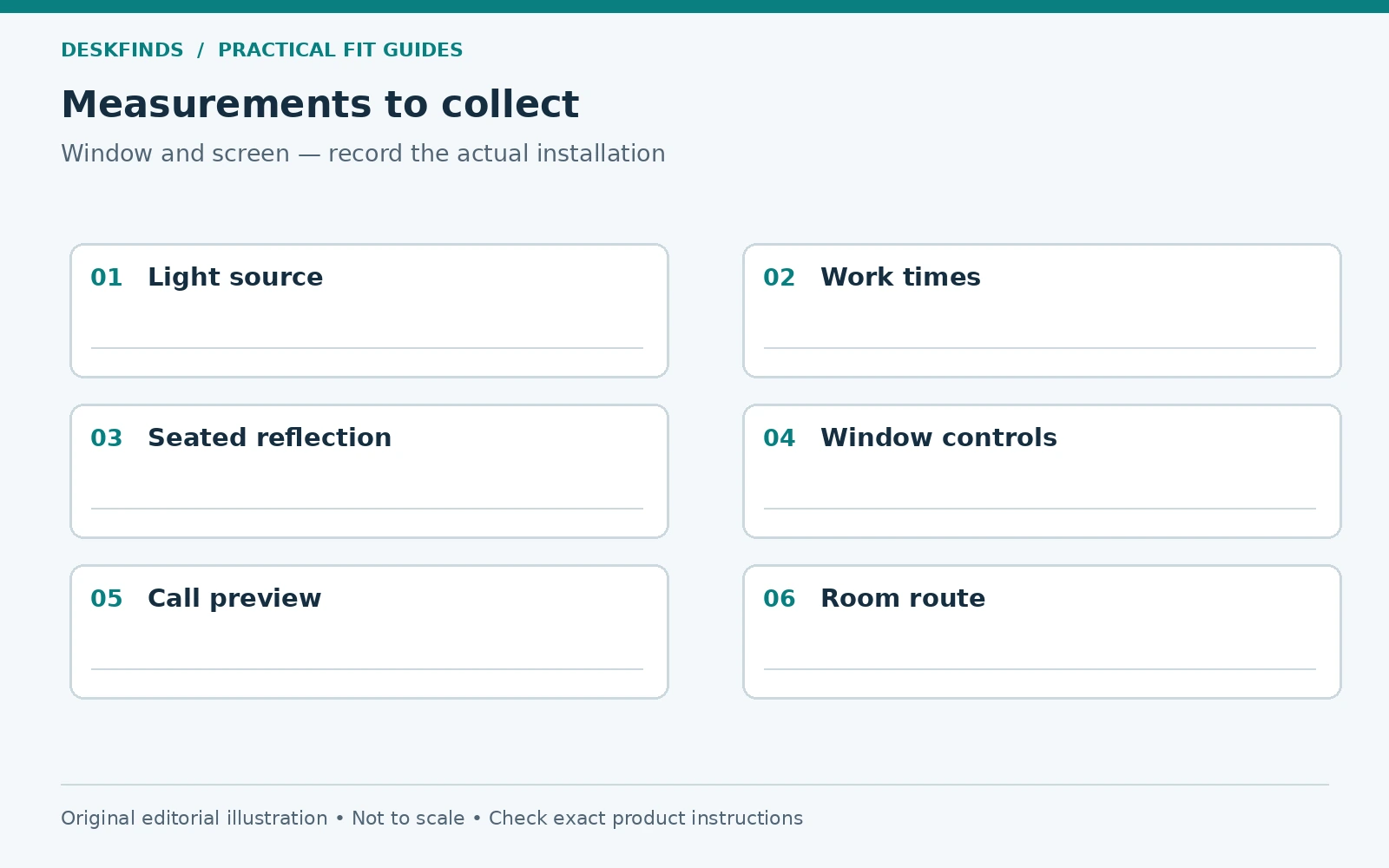1389x868 pixels.
Task: Select the Window controls card
Action: pyautogui.click(x=1042, y=471)
